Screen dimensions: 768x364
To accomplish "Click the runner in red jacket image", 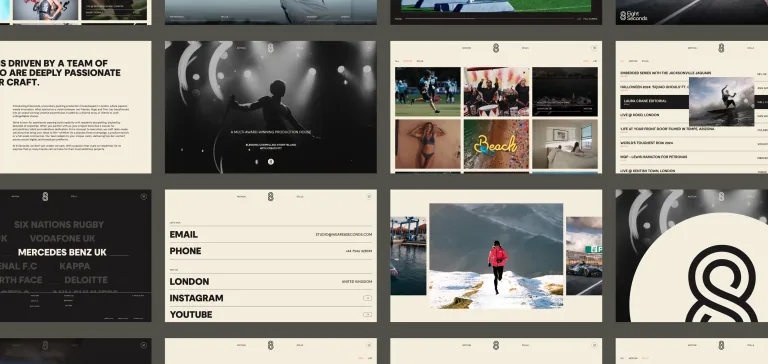I will tap(496, 256).
